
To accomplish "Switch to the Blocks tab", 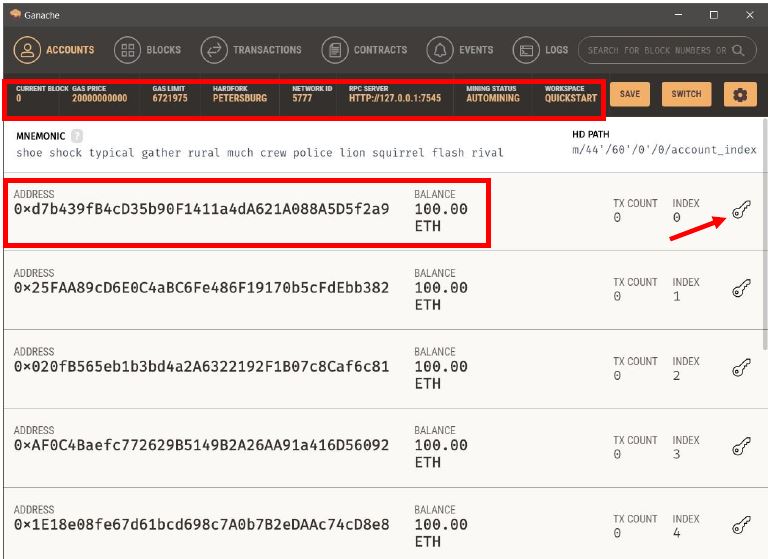I will [148, 50].
